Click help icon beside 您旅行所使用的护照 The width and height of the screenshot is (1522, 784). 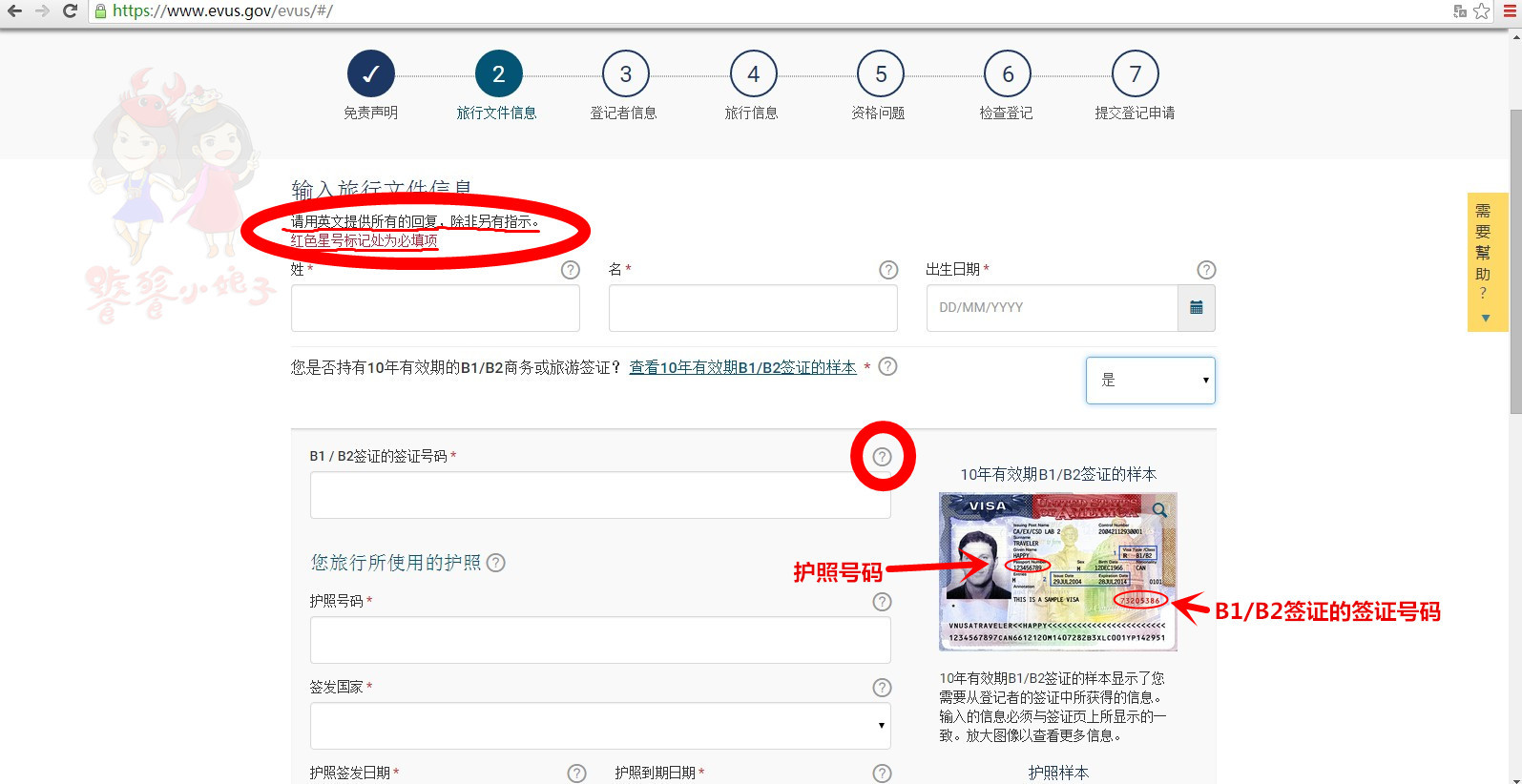[496, 563]
